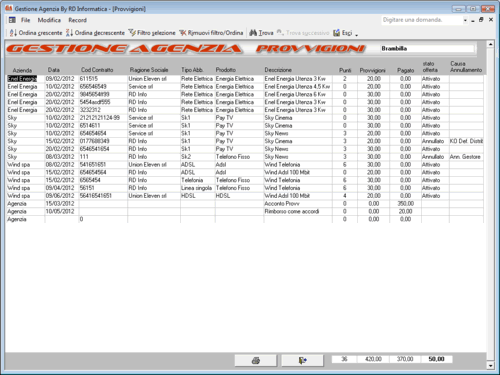Click the Pagato column header
The width and height of the screenshot is (500, 375).
coord(406,70)
